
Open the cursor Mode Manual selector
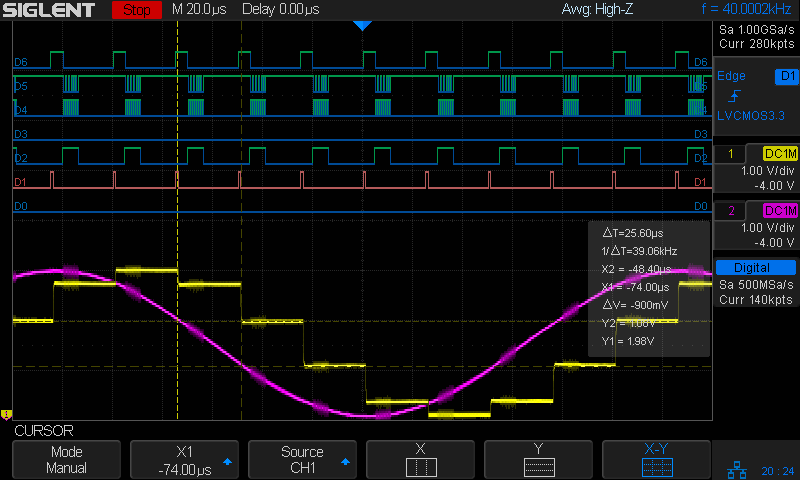click(x=68, y=460)
